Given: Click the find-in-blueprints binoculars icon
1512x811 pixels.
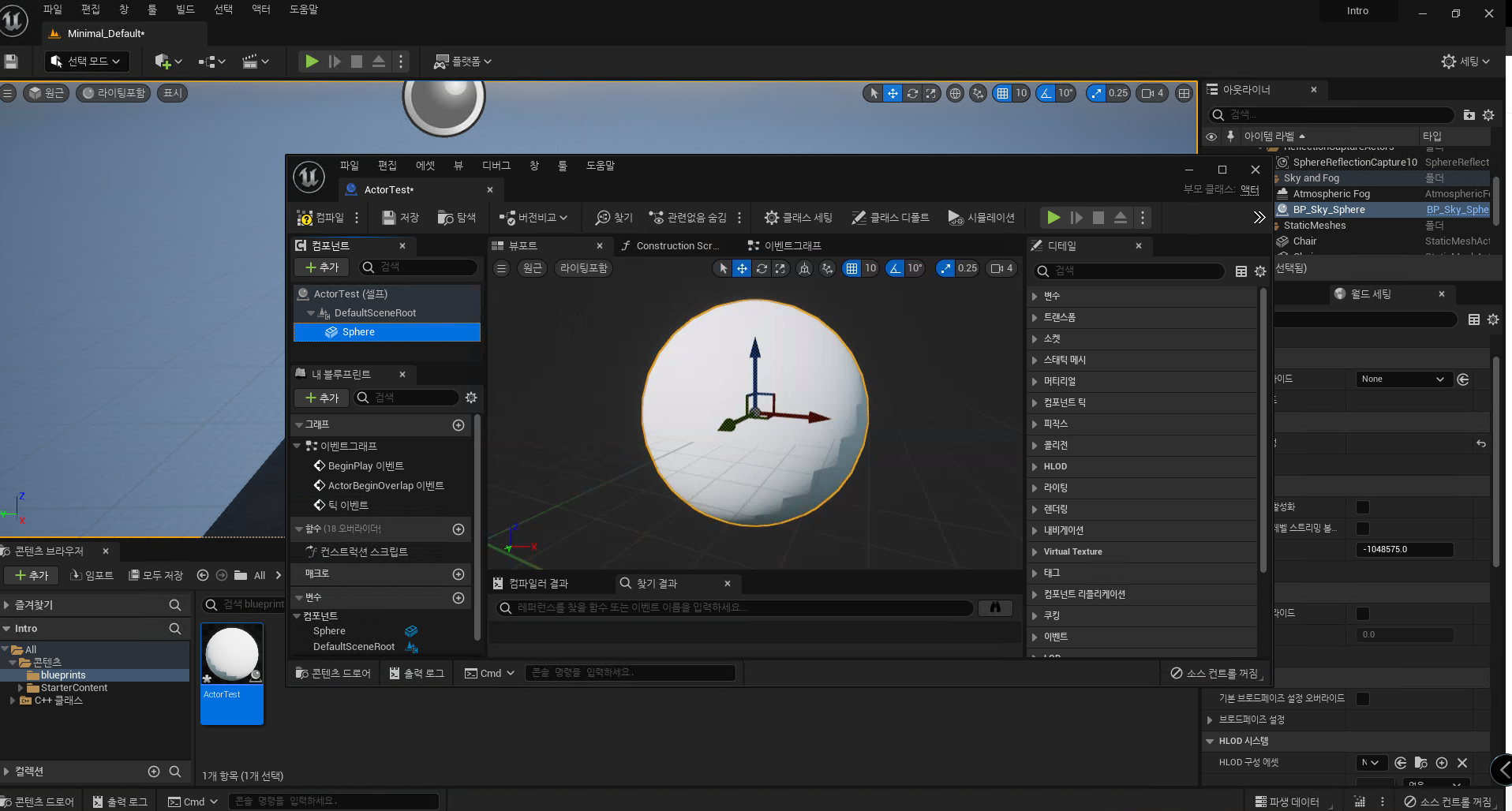Looking at the screenshot, I should [x=995, y=607].
